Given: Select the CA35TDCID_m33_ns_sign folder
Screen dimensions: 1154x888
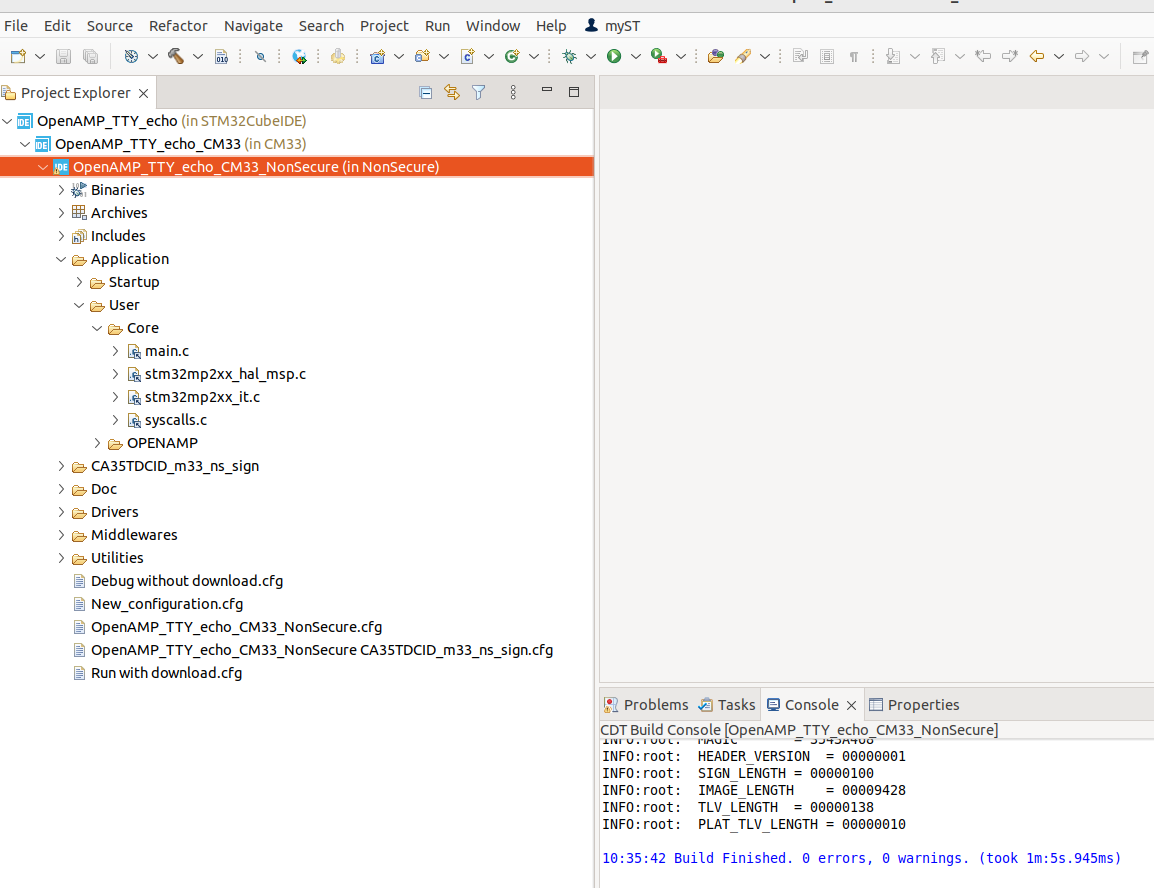Looking at the screenshot, I should click(x=175, y=466).
